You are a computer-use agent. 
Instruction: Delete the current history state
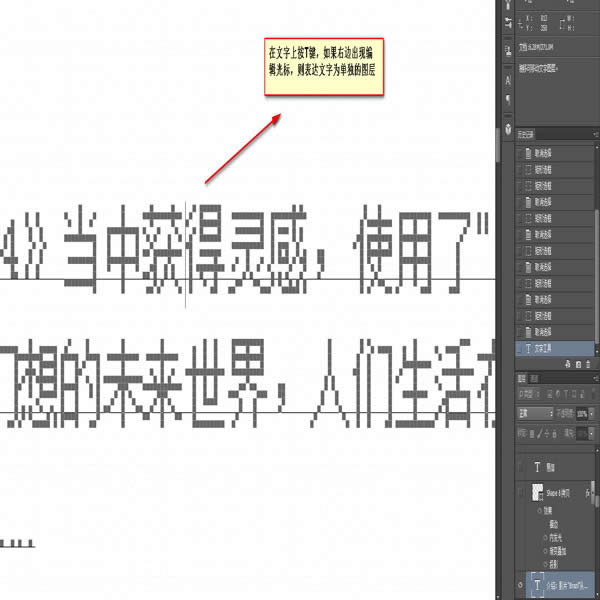pos(589,364)
